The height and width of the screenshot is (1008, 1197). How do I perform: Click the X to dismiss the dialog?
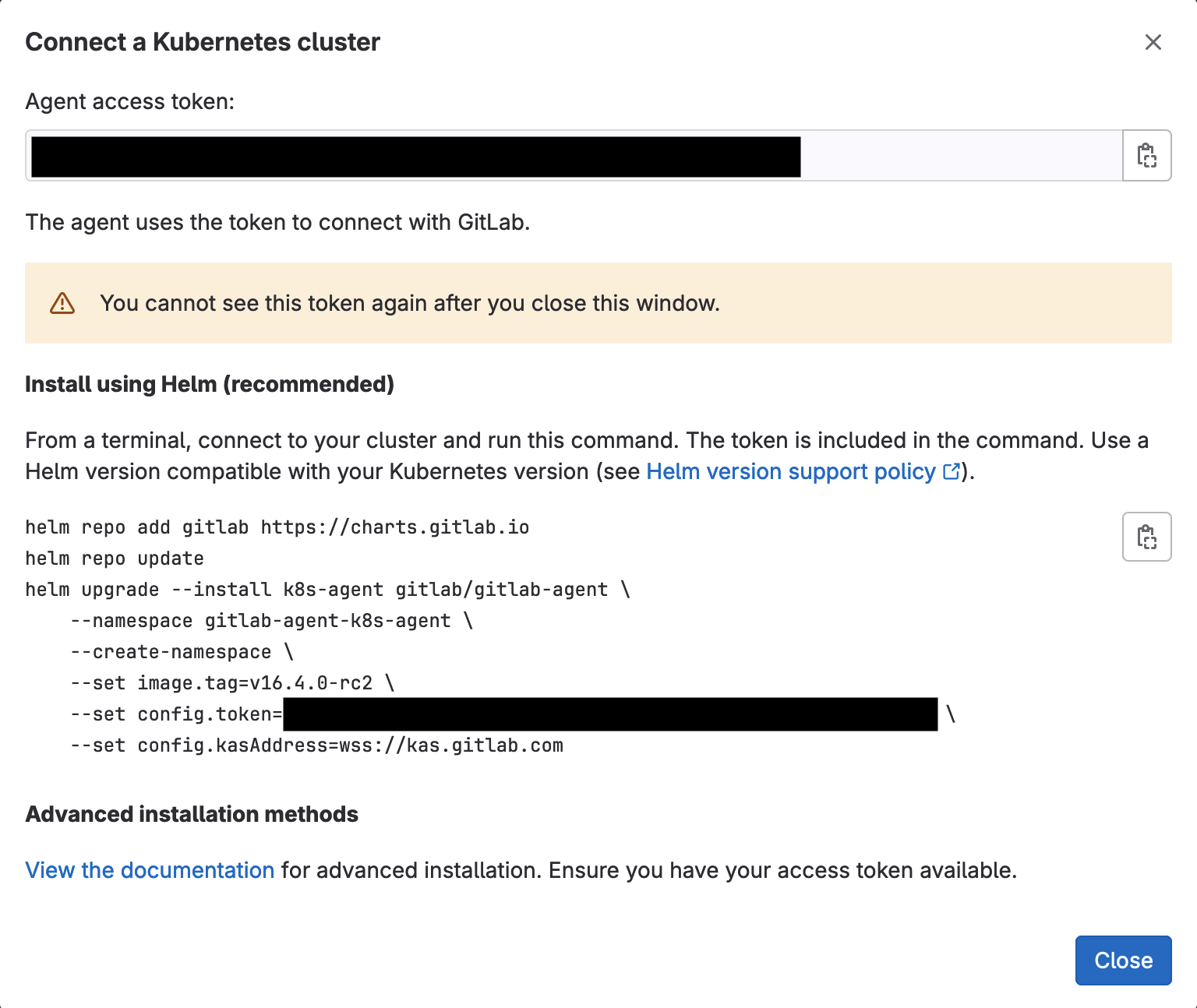(1153, 43)
